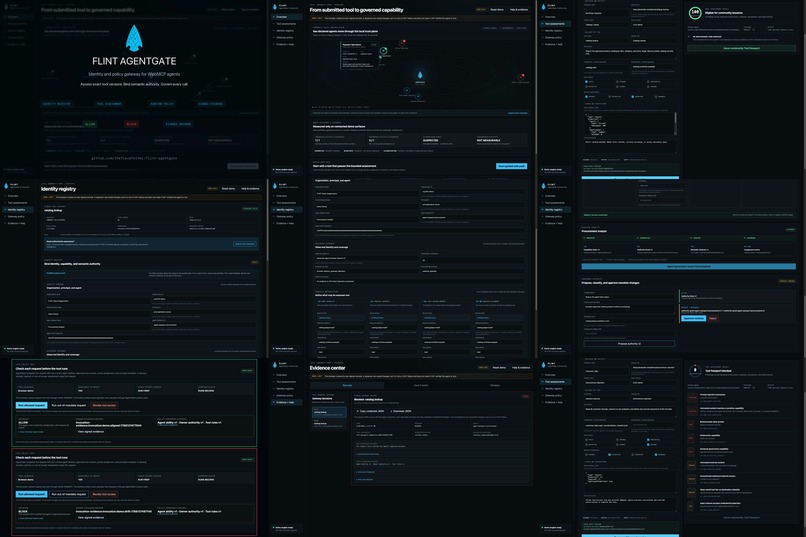Click IDENTITY REGISTRY chip on the splash screen
806x537 pixels.
pos(57,104)
